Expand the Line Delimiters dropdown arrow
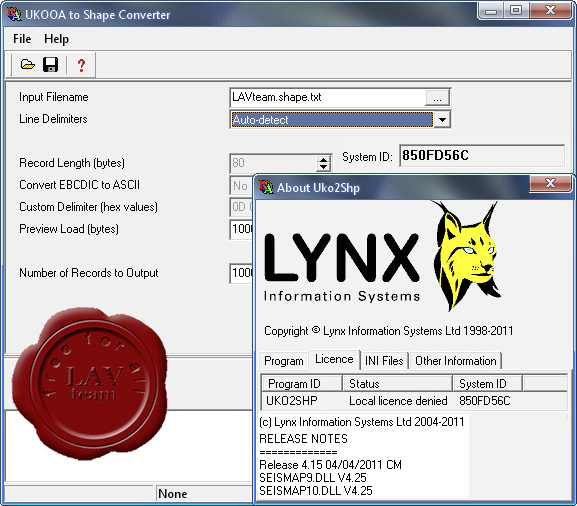The image size is (577, 506). coord(442,120)
